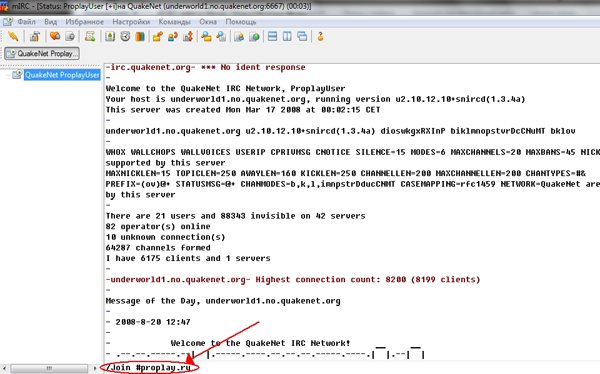600x374 pixels.
Task: Click the DCC Chat icon
Action: pos(173,36)
